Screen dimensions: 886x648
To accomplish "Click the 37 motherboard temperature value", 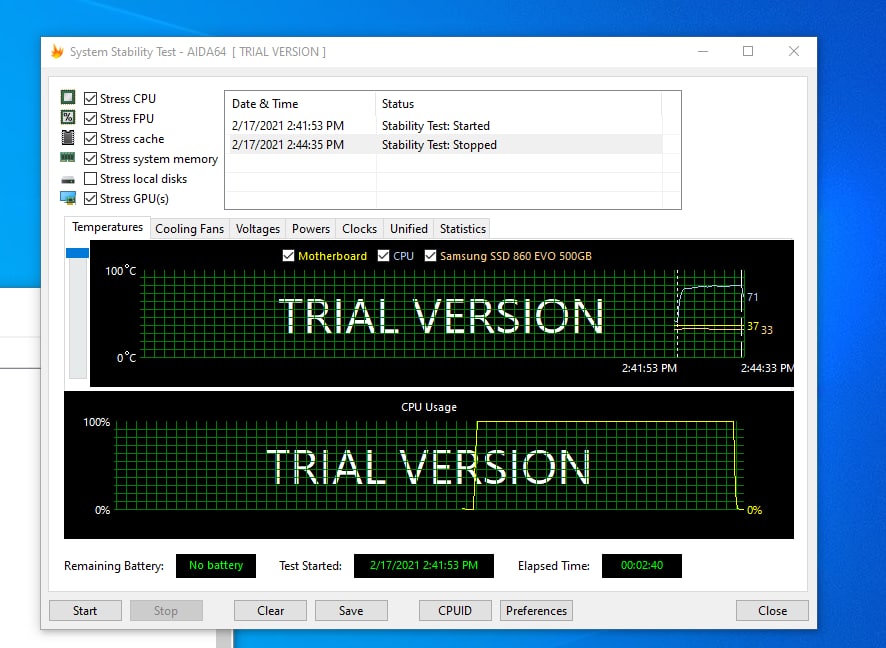I will [753, 326].
